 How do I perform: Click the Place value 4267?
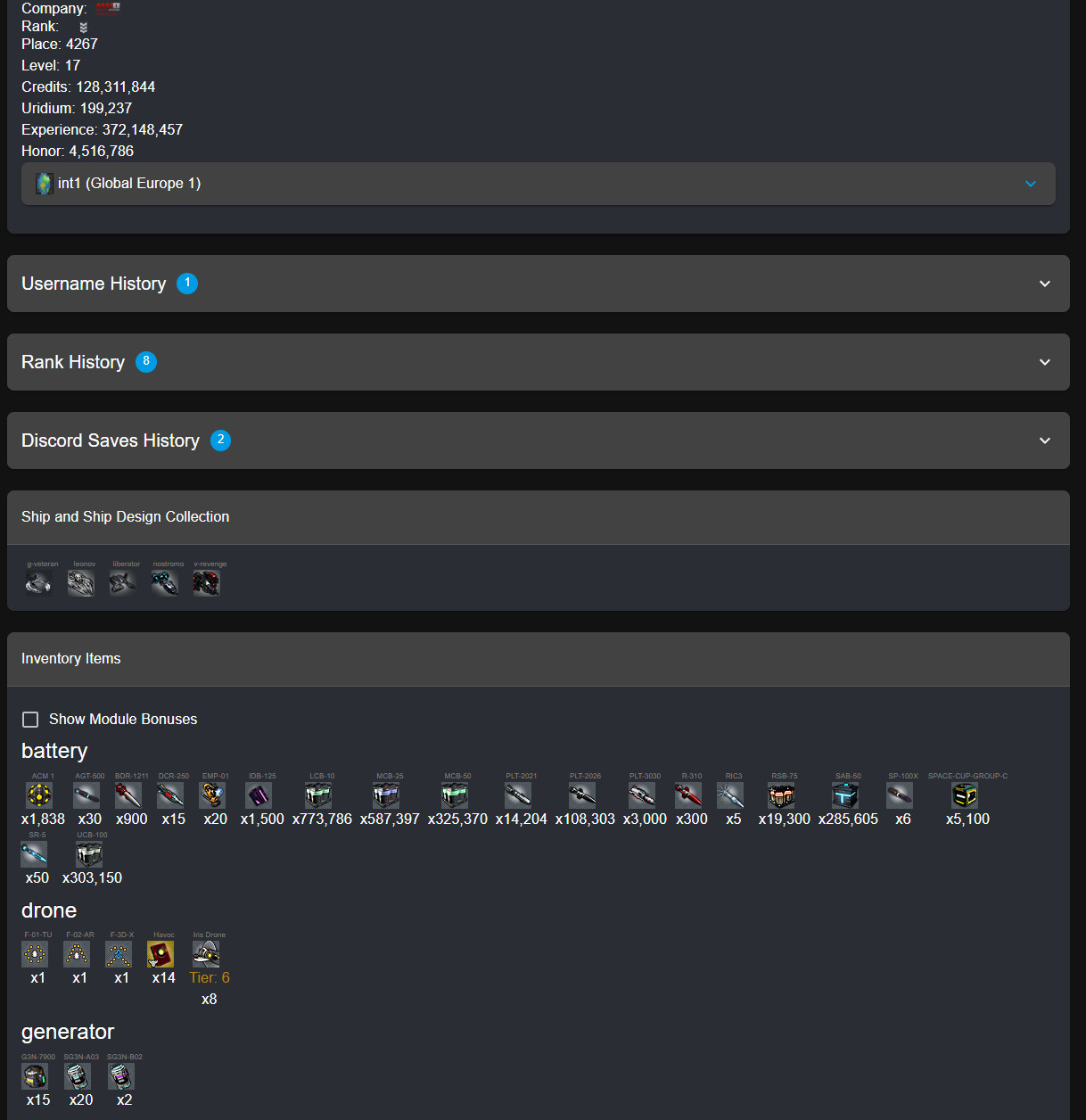pyautogui.click(x=82, y=45)
